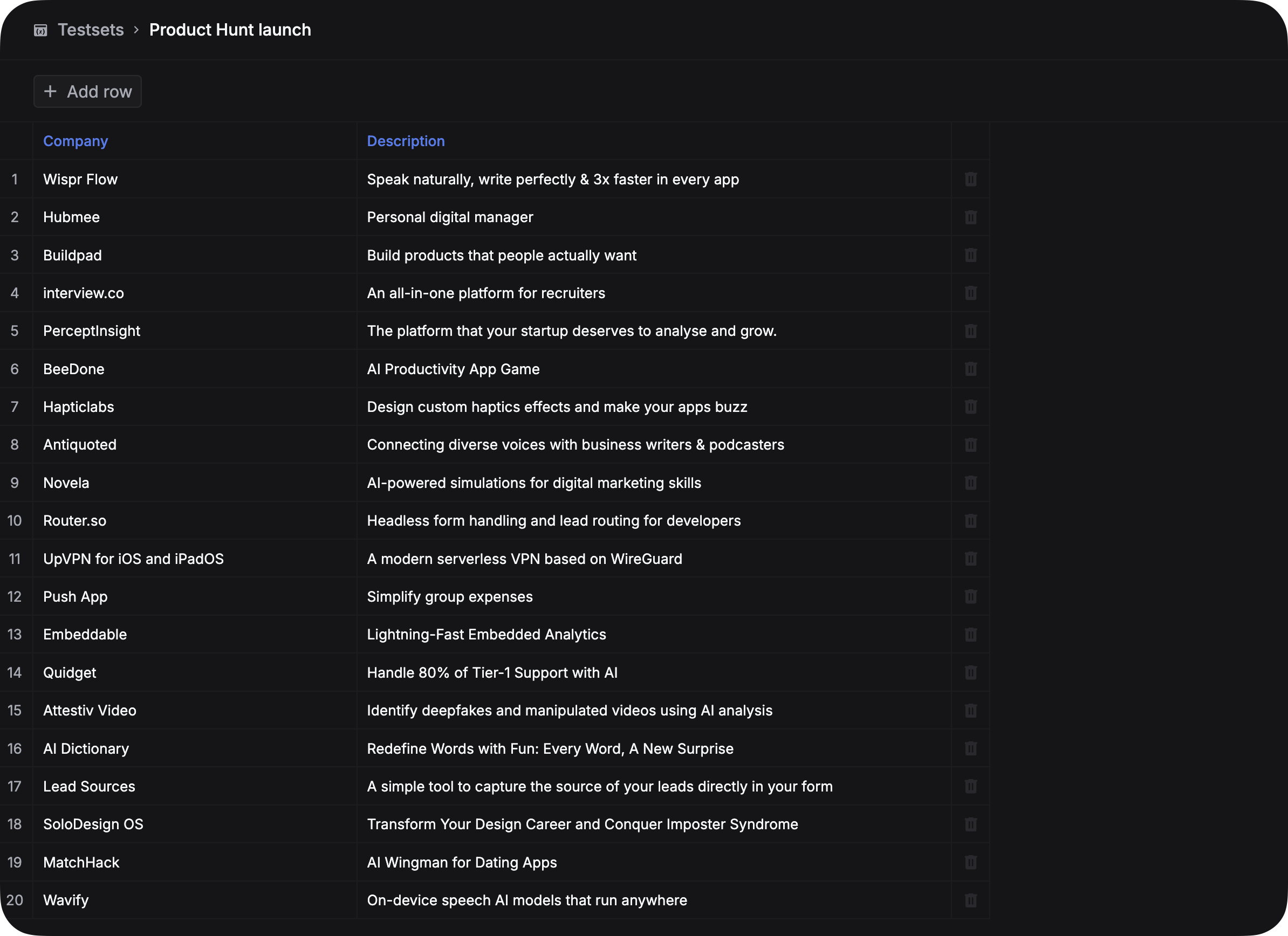Remove the SoloDesign OS row

(970, 824)
